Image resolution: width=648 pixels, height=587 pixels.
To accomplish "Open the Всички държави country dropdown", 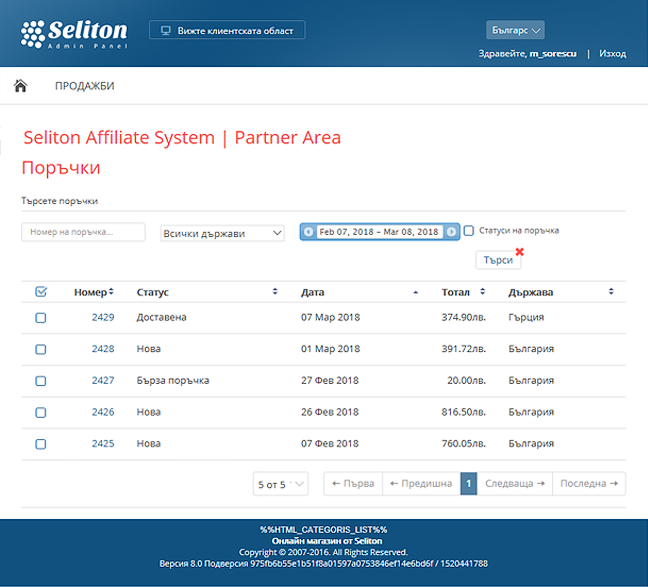I will [223, 233].
